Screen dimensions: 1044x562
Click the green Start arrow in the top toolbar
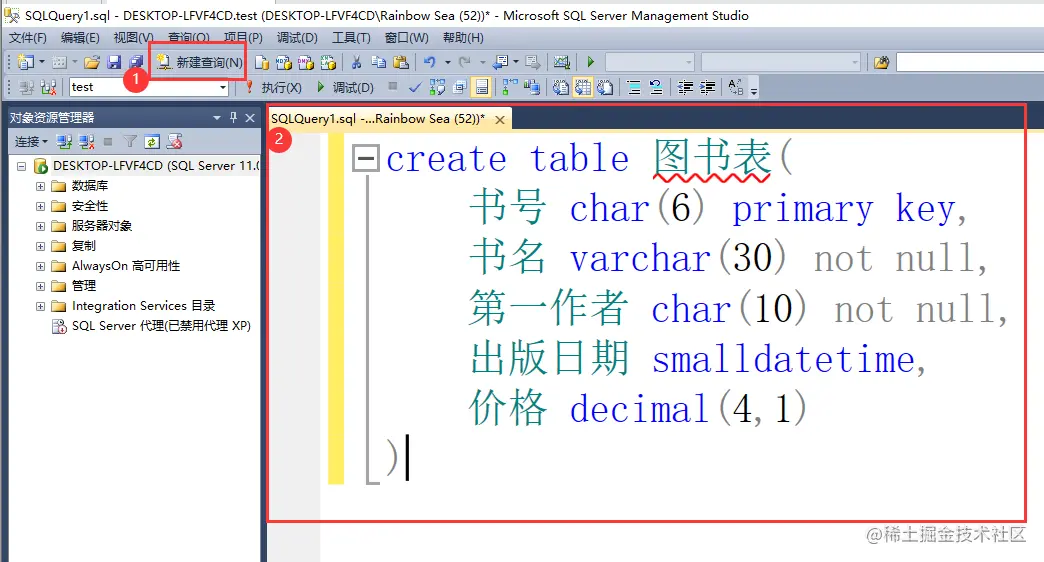(x=591, y=62)
